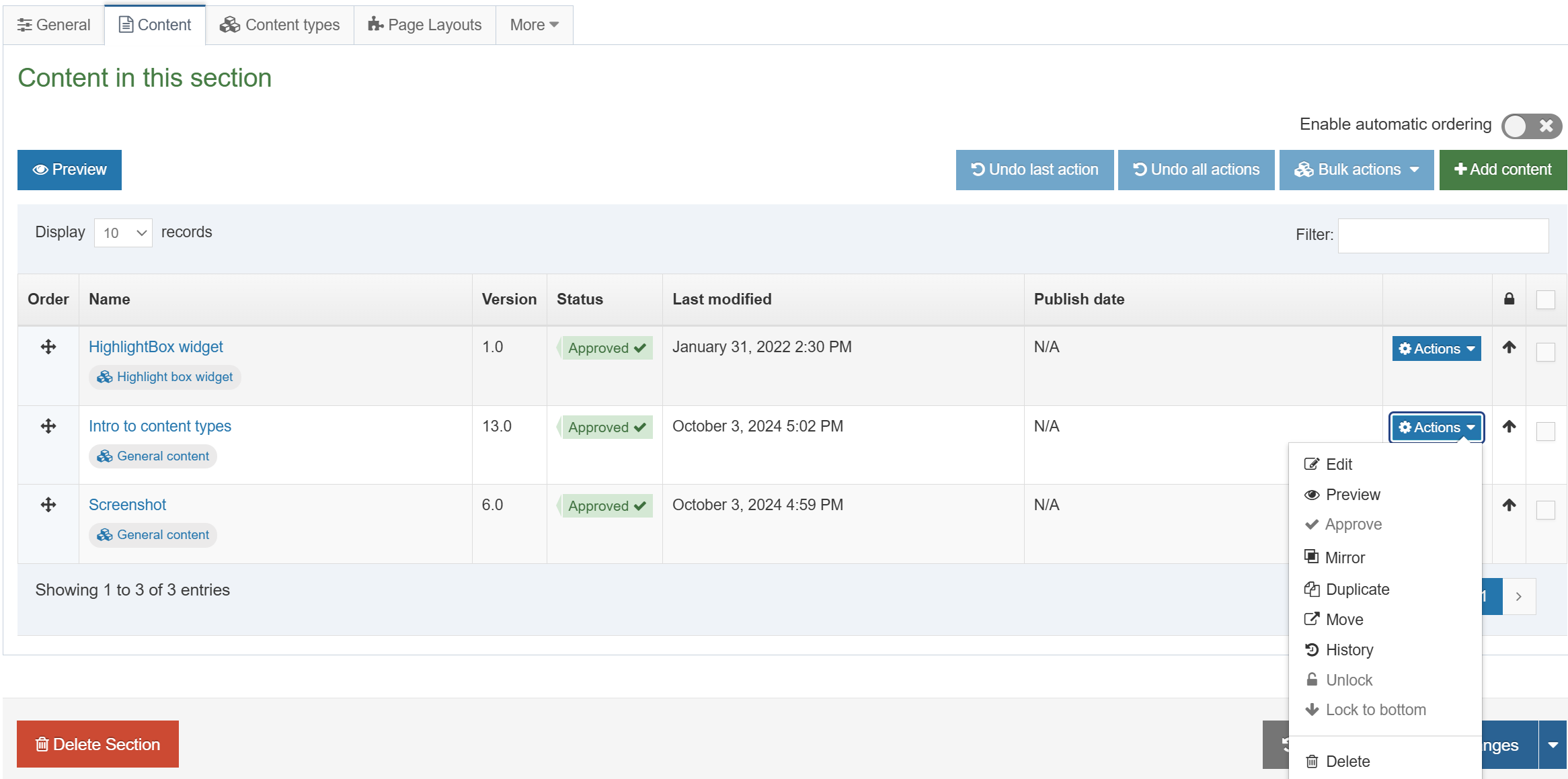Click the Mirror icon in the menu
This screenshot has width=1568, height=779.
pyautogui.click(x=1311, y=557)
